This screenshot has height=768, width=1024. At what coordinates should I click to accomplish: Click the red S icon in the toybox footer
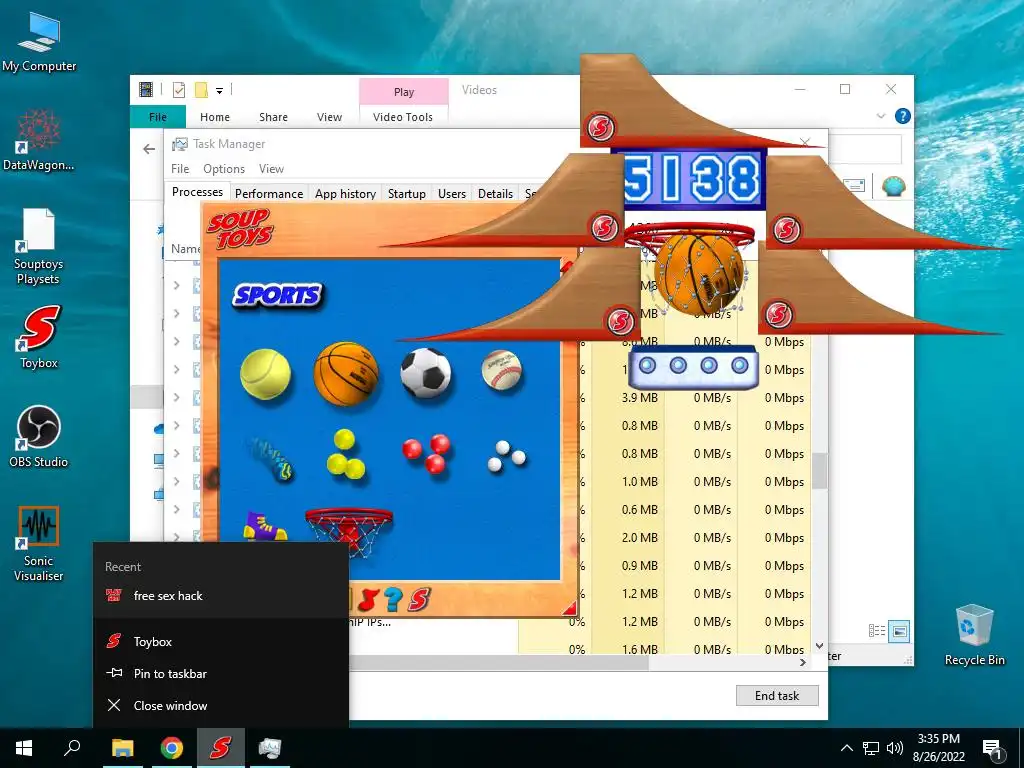coord(419,599)
